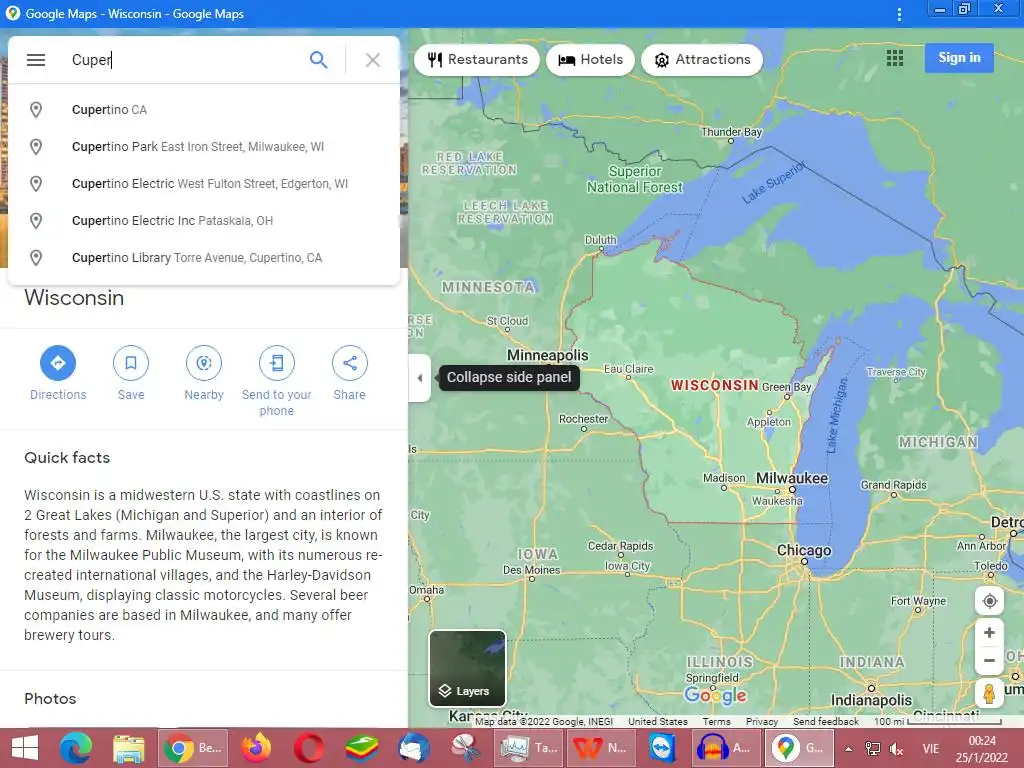
Task: Click the search input containing Cuper
Action: pos(183,60)
